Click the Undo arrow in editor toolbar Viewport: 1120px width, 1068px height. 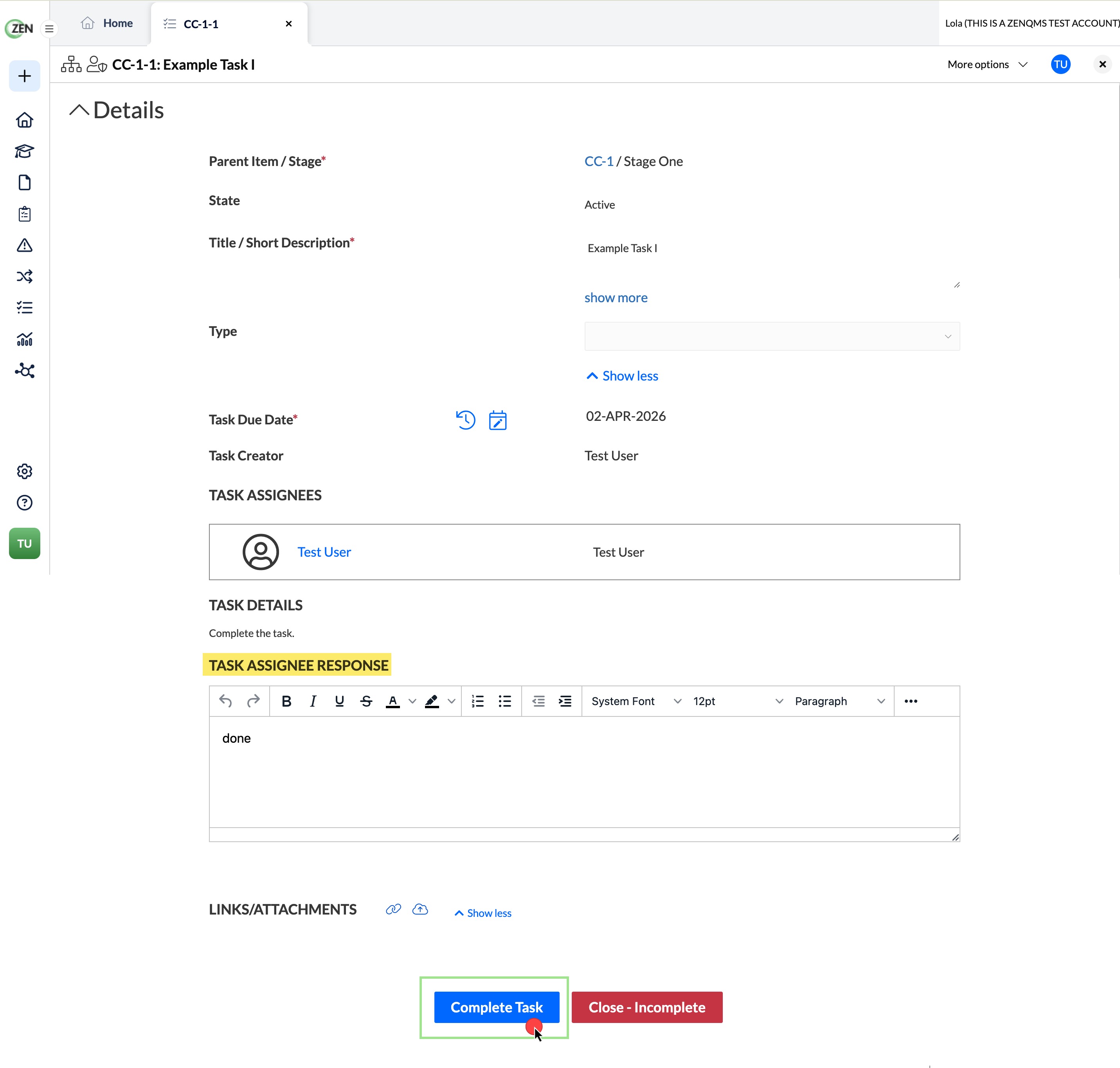(225, 702)
